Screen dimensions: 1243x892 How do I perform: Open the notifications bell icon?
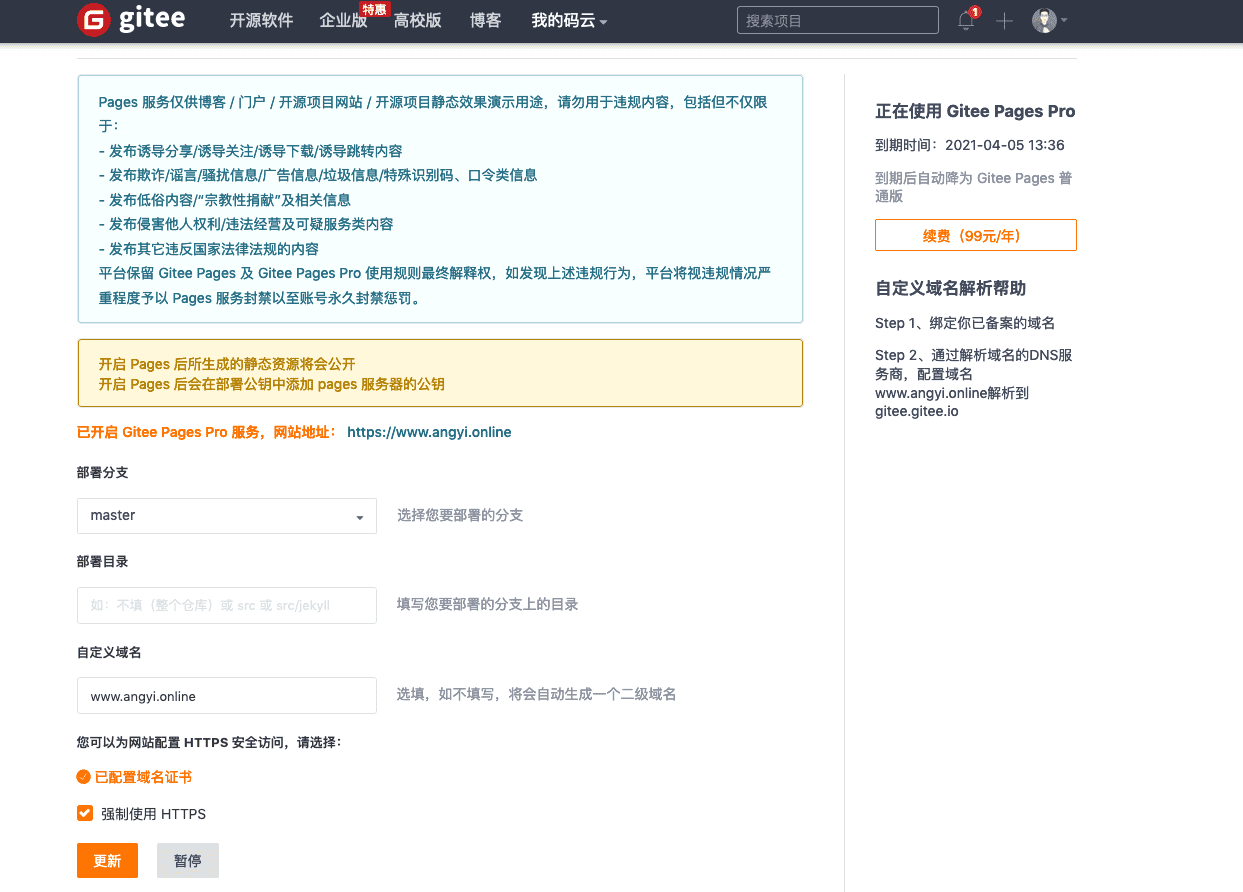(966, 21)
